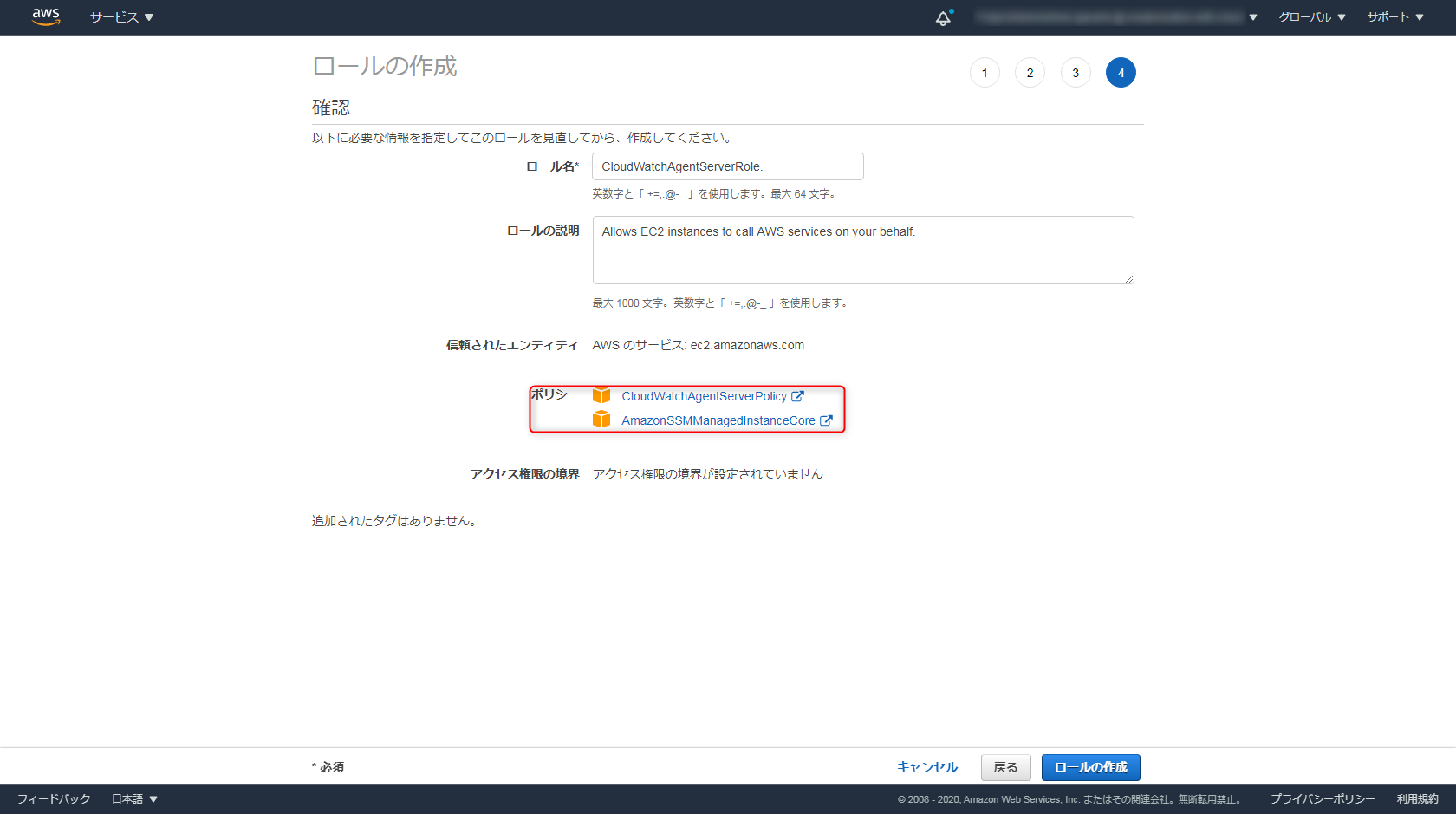Click the description textarea resize handle
Viewport: 1456px width, 814px height.
[1128, 278]
